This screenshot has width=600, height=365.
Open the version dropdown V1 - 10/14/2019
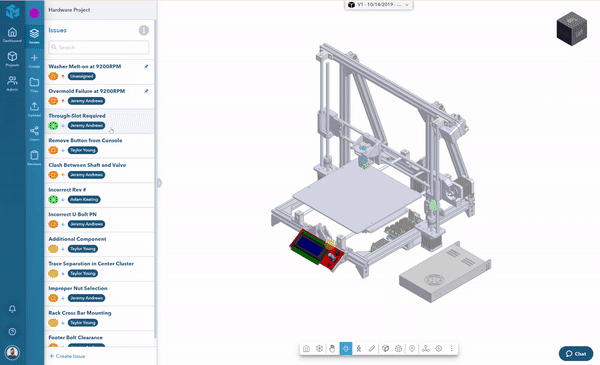tap(378, 5)
